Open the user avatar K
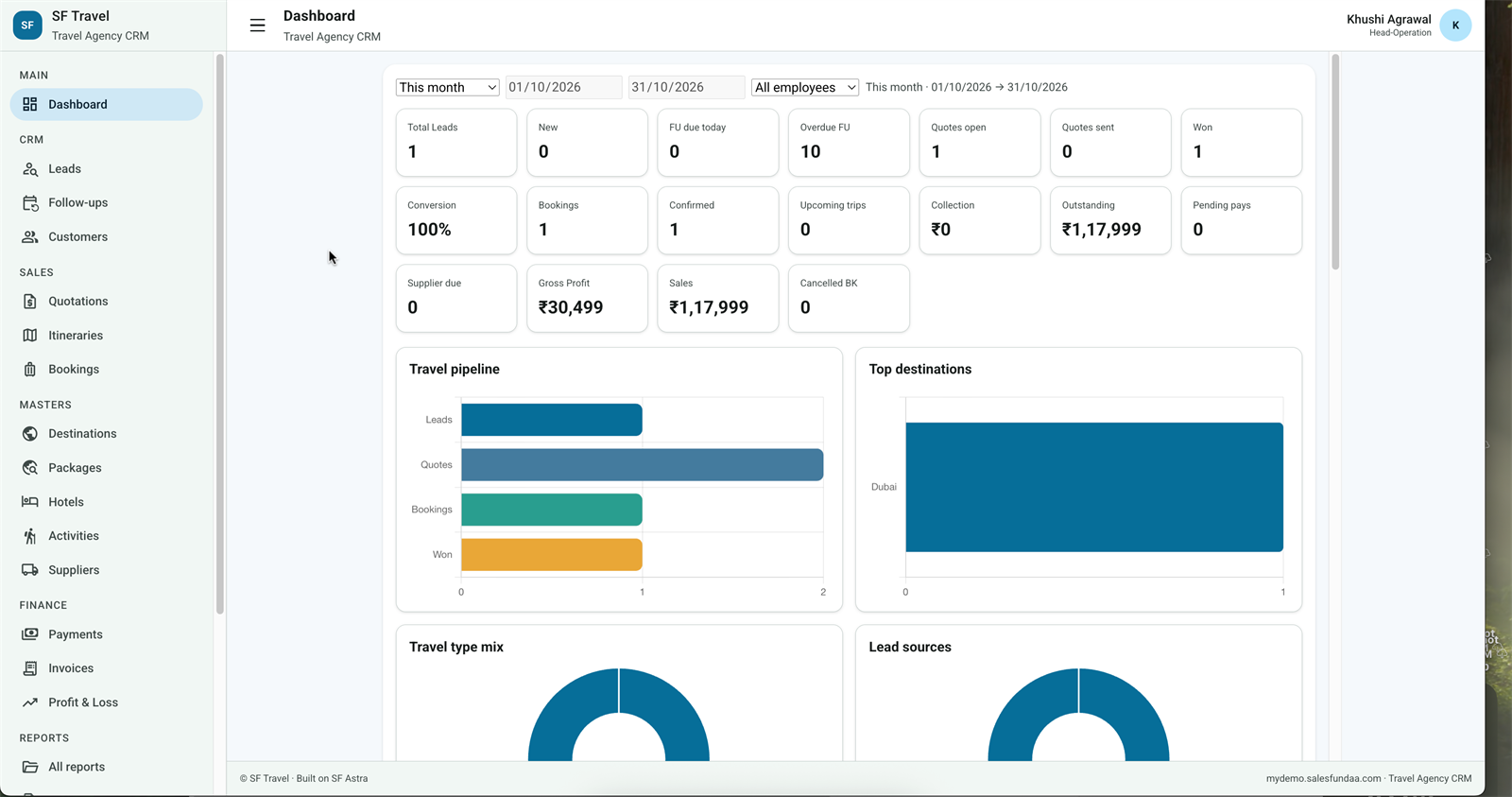 pos(1455,26)
